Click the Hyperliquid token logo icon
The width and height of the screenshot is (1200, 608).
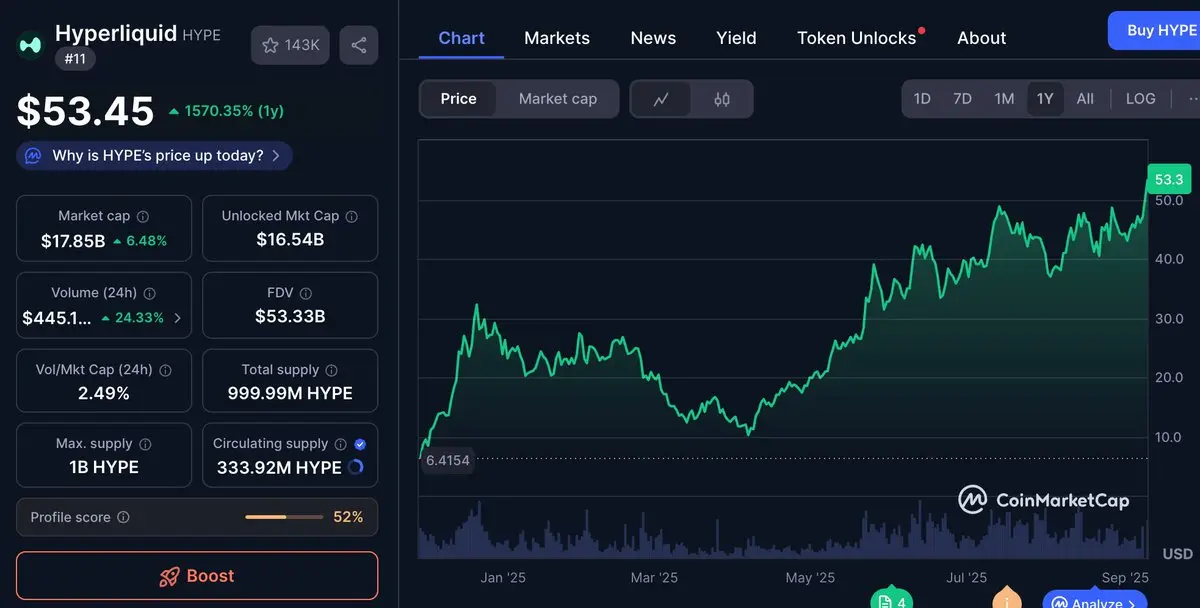tap(31, 45)
